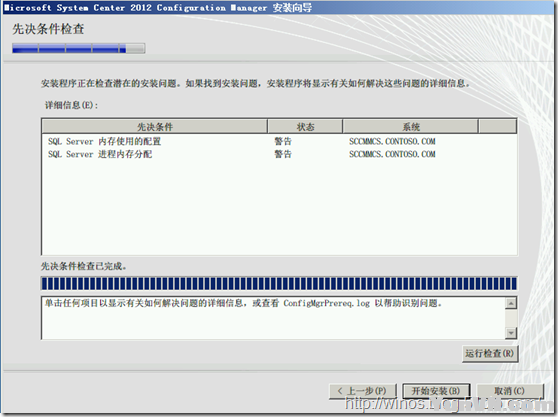Image resolution: width=558 pixels, height=417 pixels.
Task: Click the 详细信息(E) label
Action: [71, 105]
